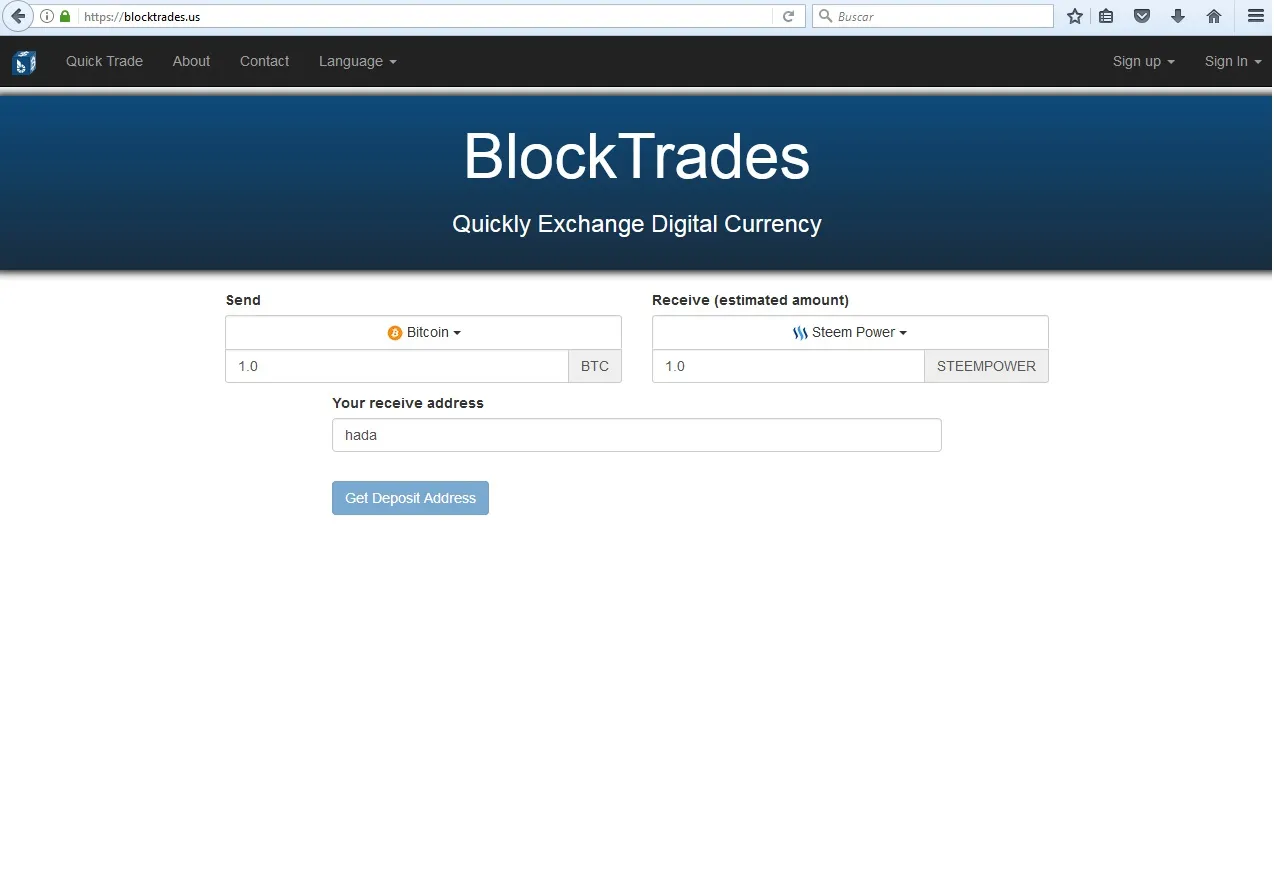Click the BlockTrades logo icon
Viewport: 1274px width, 880px height.
click(x=24, y=62)
